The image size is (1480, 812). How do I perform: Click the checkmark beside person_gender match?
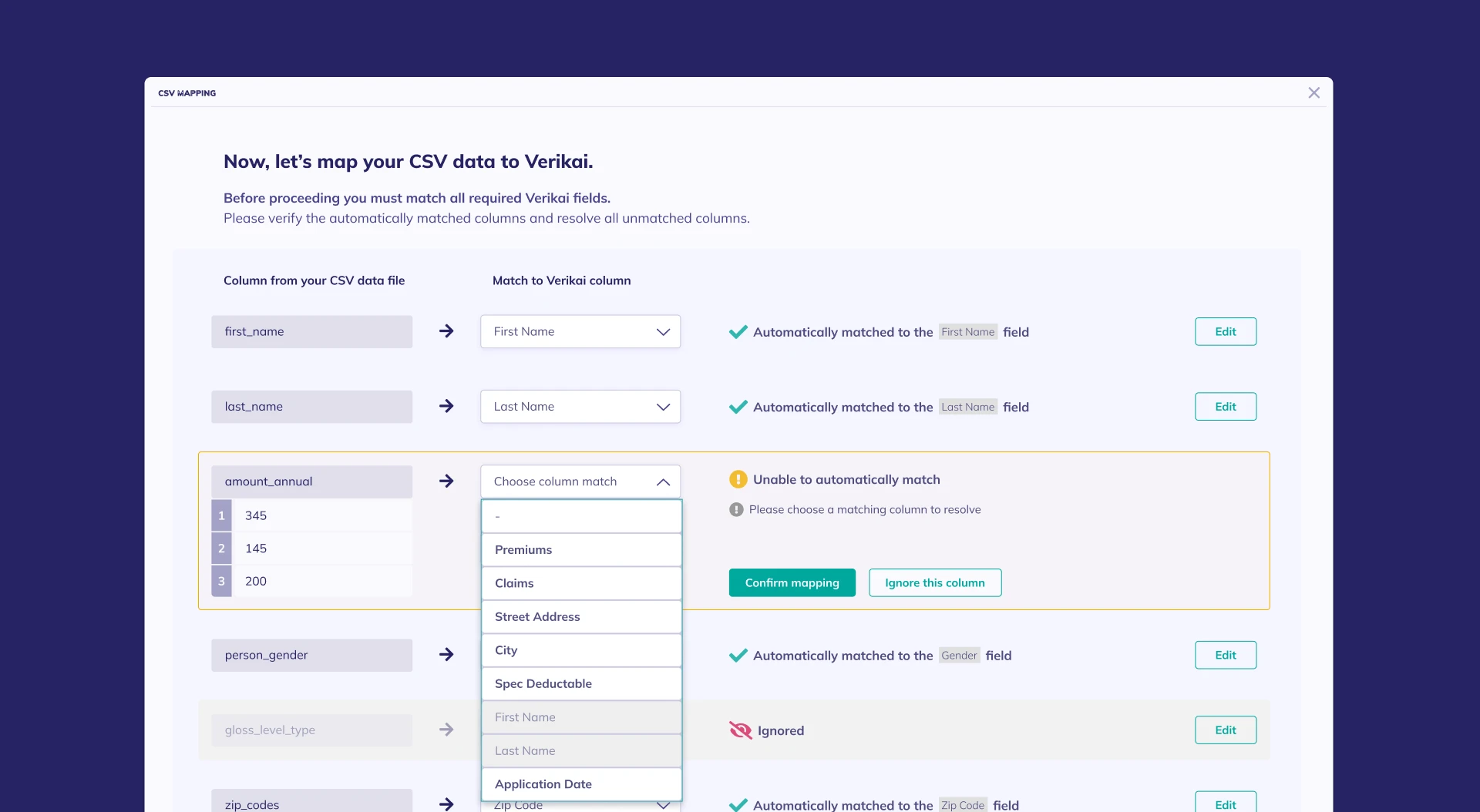[738, 655]
